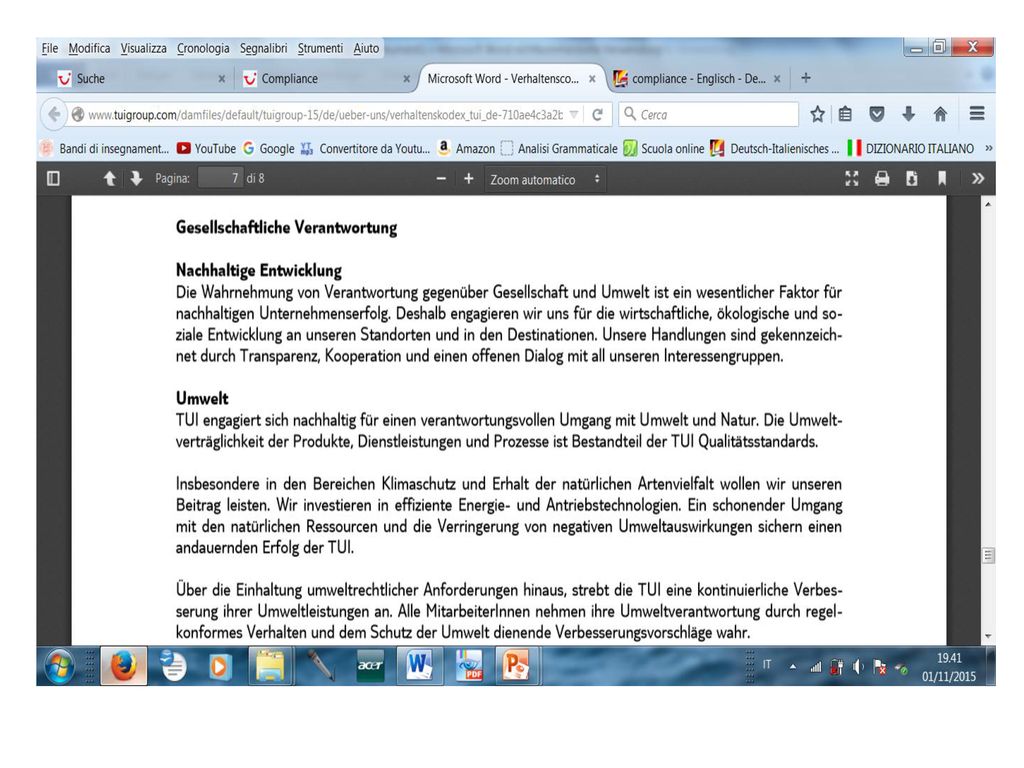
Task: Show URL history dropdown in address bar
Action: point(573,114)
